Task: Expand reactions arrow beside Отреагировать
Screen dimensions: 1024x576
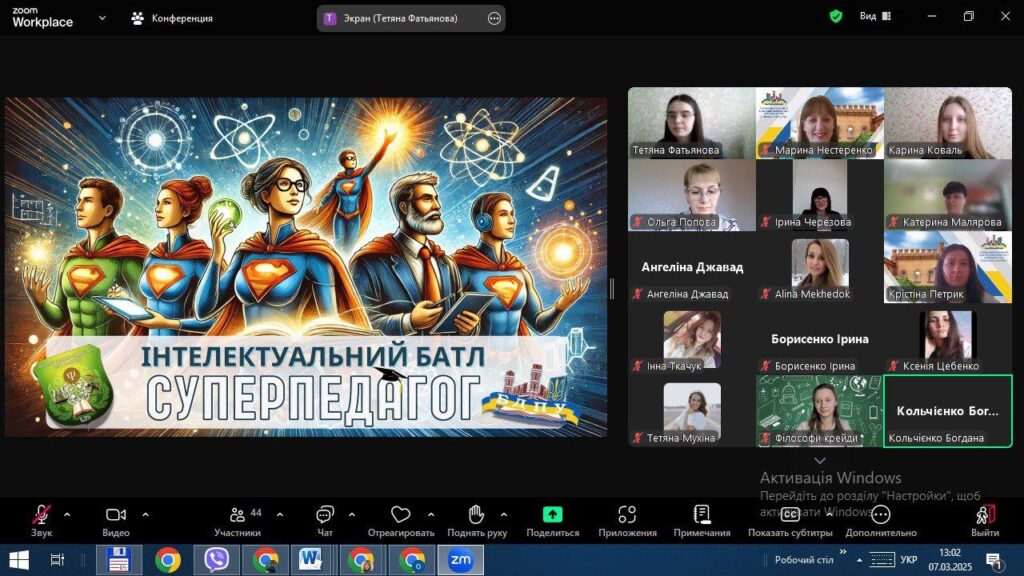Action: (430, 515)
